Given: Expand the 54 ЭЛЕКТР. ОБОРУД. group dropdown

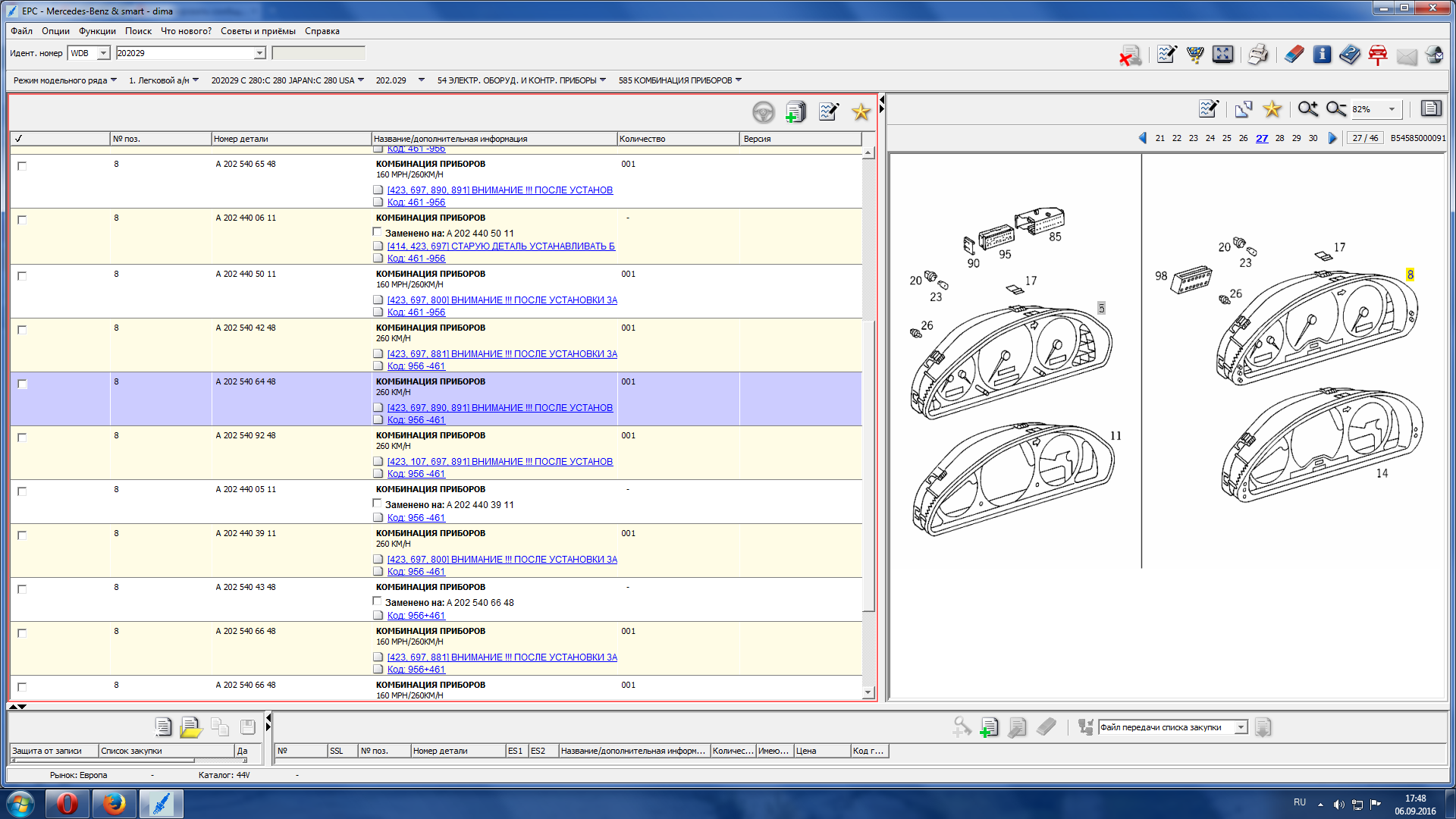Looking at the screenshot, I should [603, 80].
